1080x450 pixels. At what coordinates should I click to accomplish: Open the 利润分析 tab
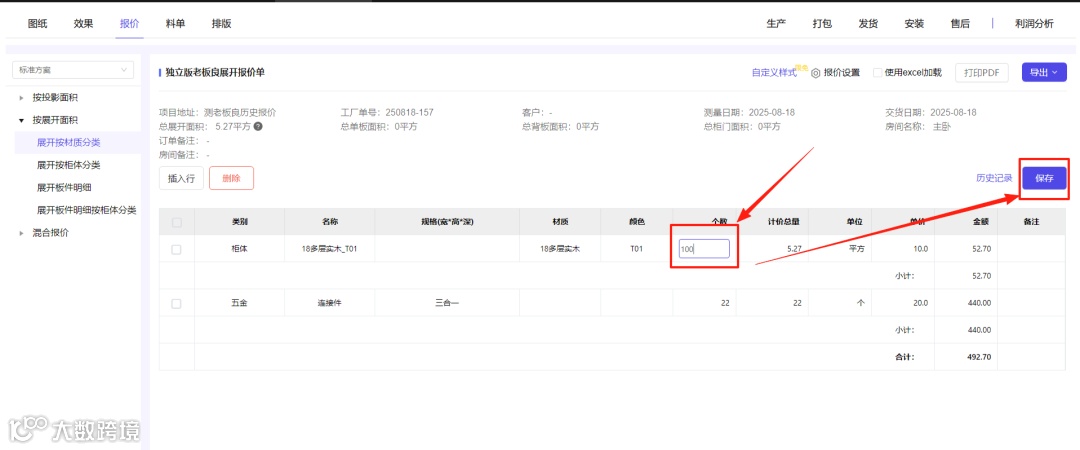(x=1034, y=23)
